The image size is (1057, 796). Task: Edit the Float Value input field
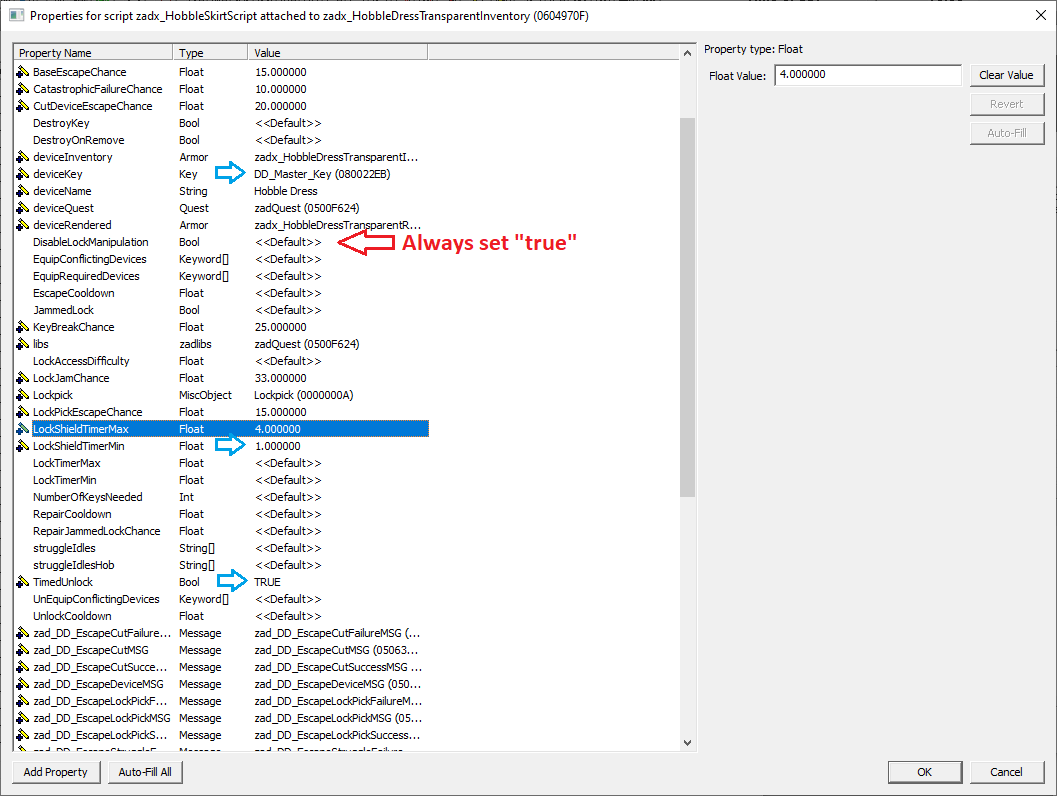pyautogui.click(x=868, y=75)
